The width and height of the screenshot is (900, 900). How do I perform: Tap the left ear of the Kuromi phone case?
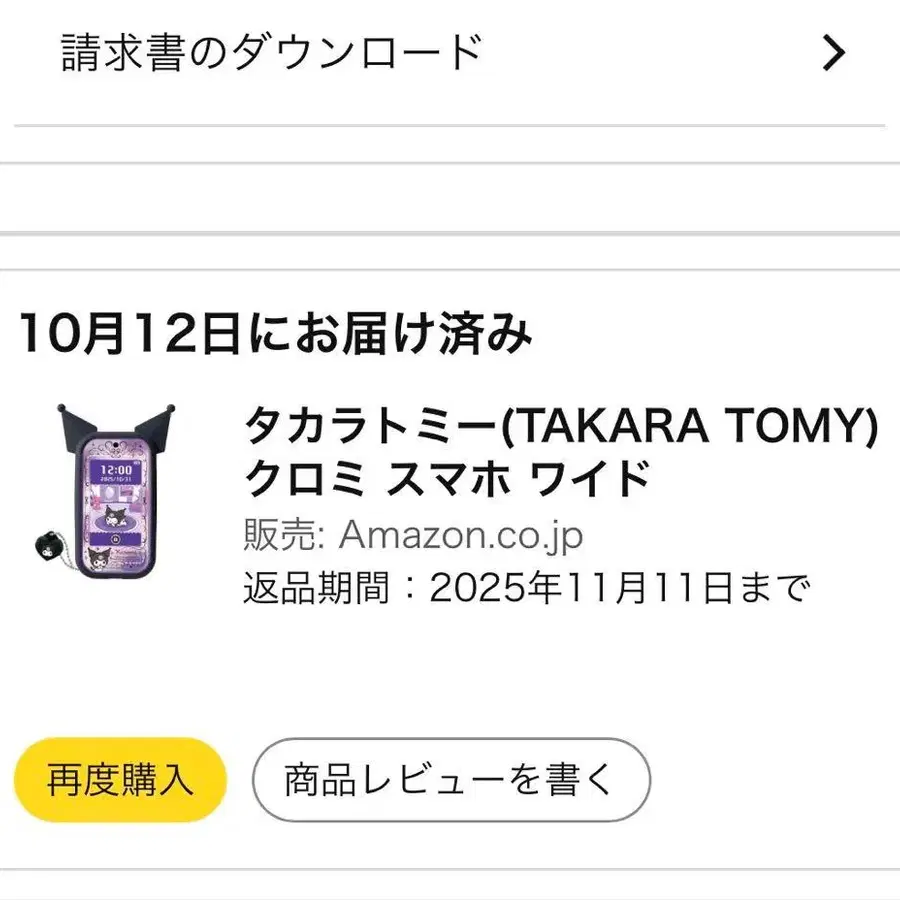point(73,416)
